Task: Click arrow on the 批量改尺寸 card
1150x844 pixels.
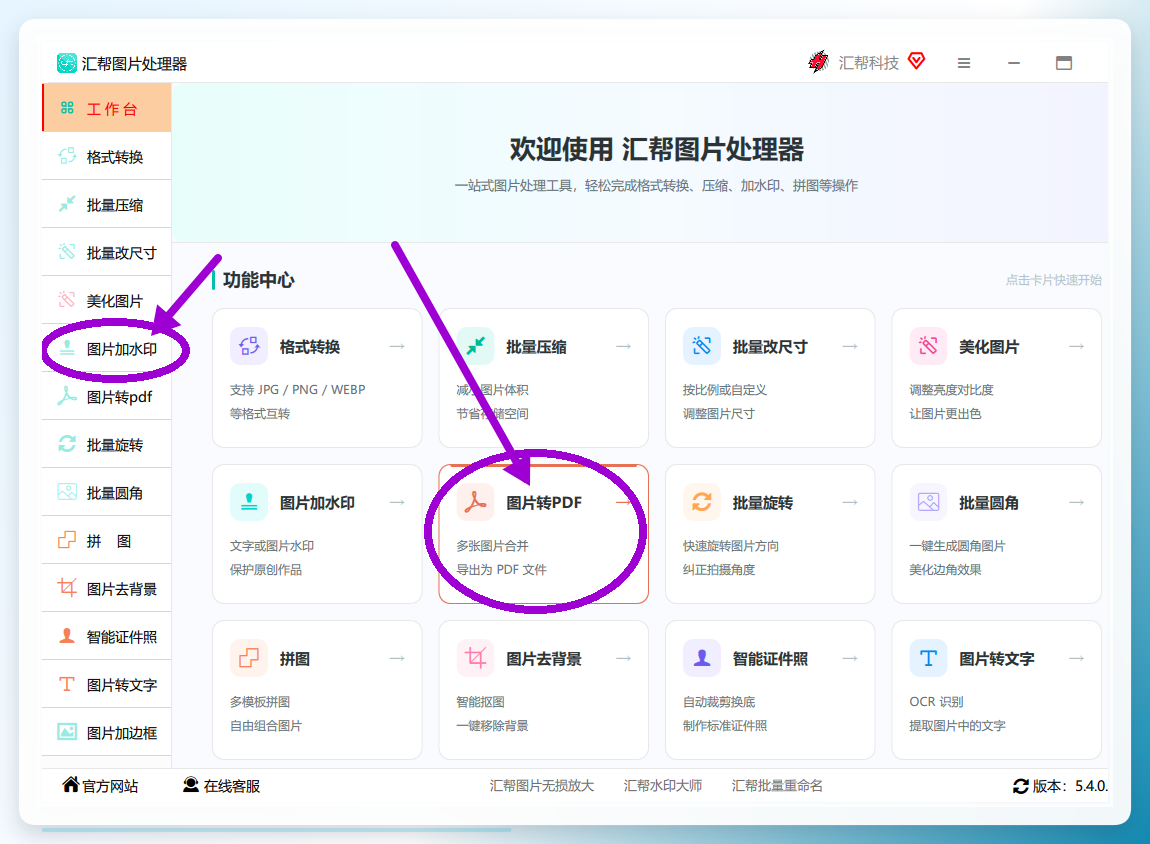Action: (850, 346)
